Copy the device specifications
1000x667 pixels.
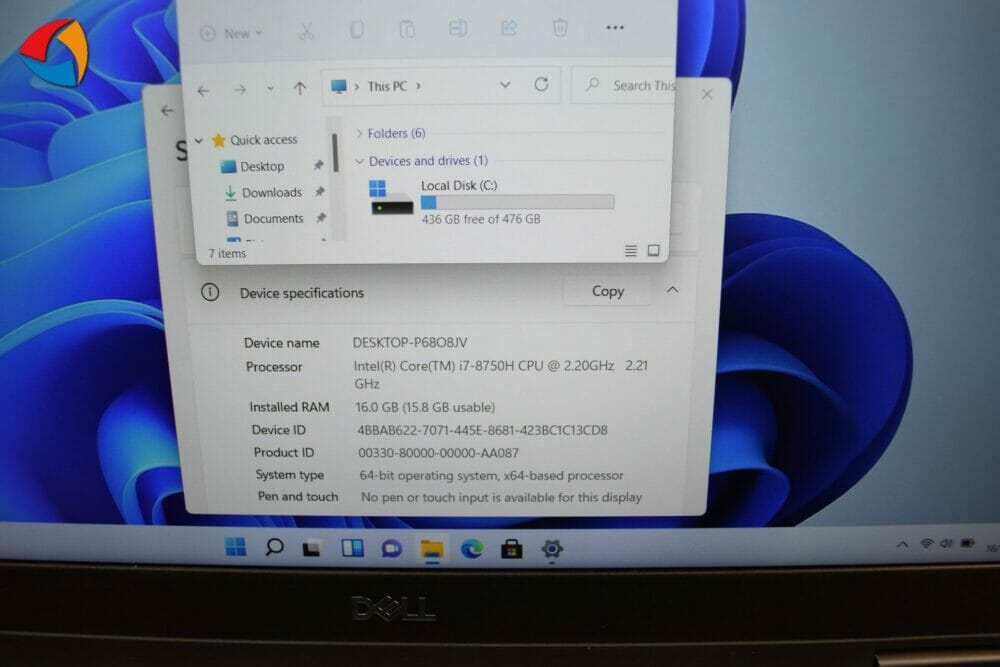[608, 291]
